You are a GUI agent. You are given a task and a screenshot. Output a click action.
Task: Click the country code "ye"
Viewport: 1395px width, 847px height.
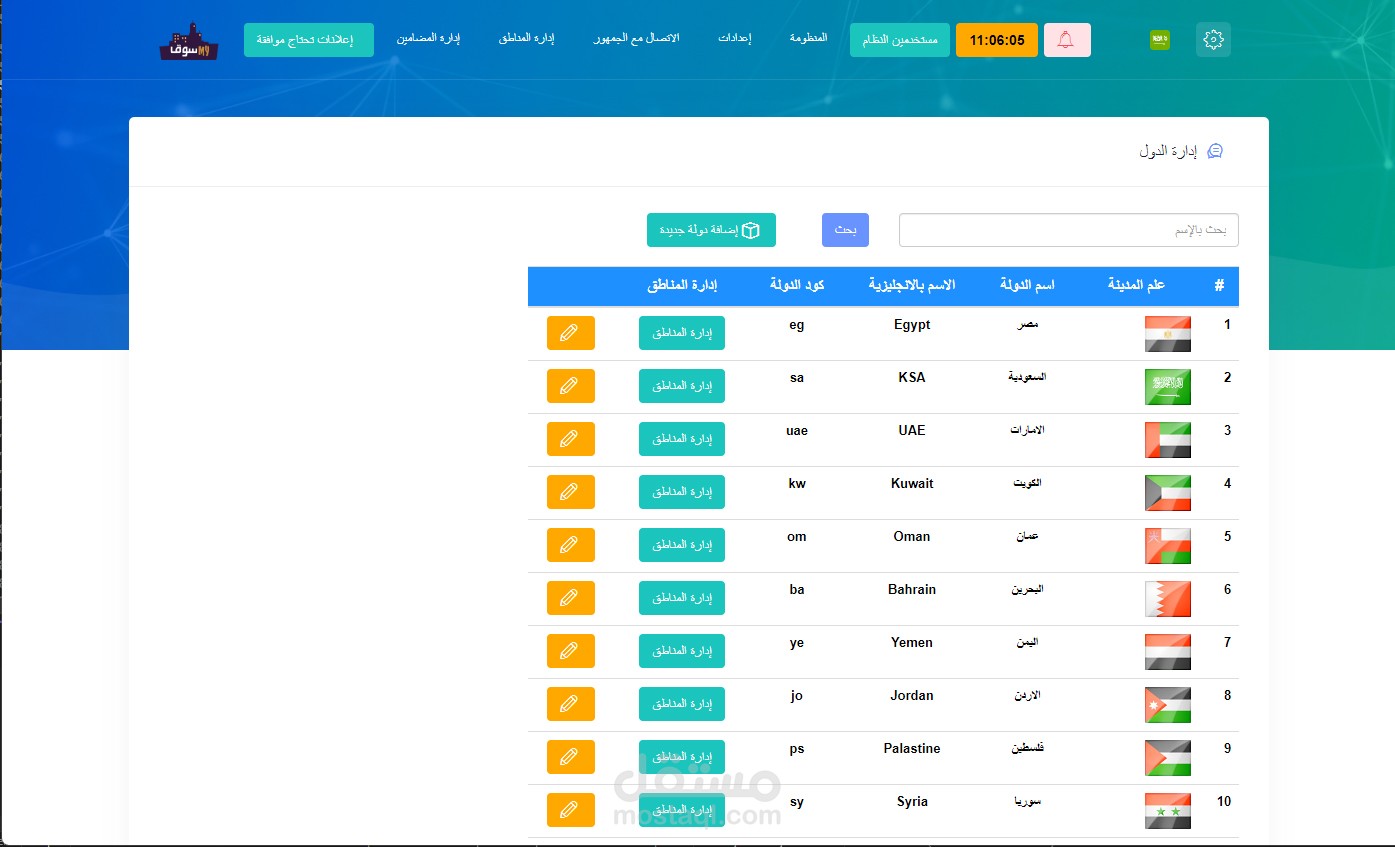(797, 643)
